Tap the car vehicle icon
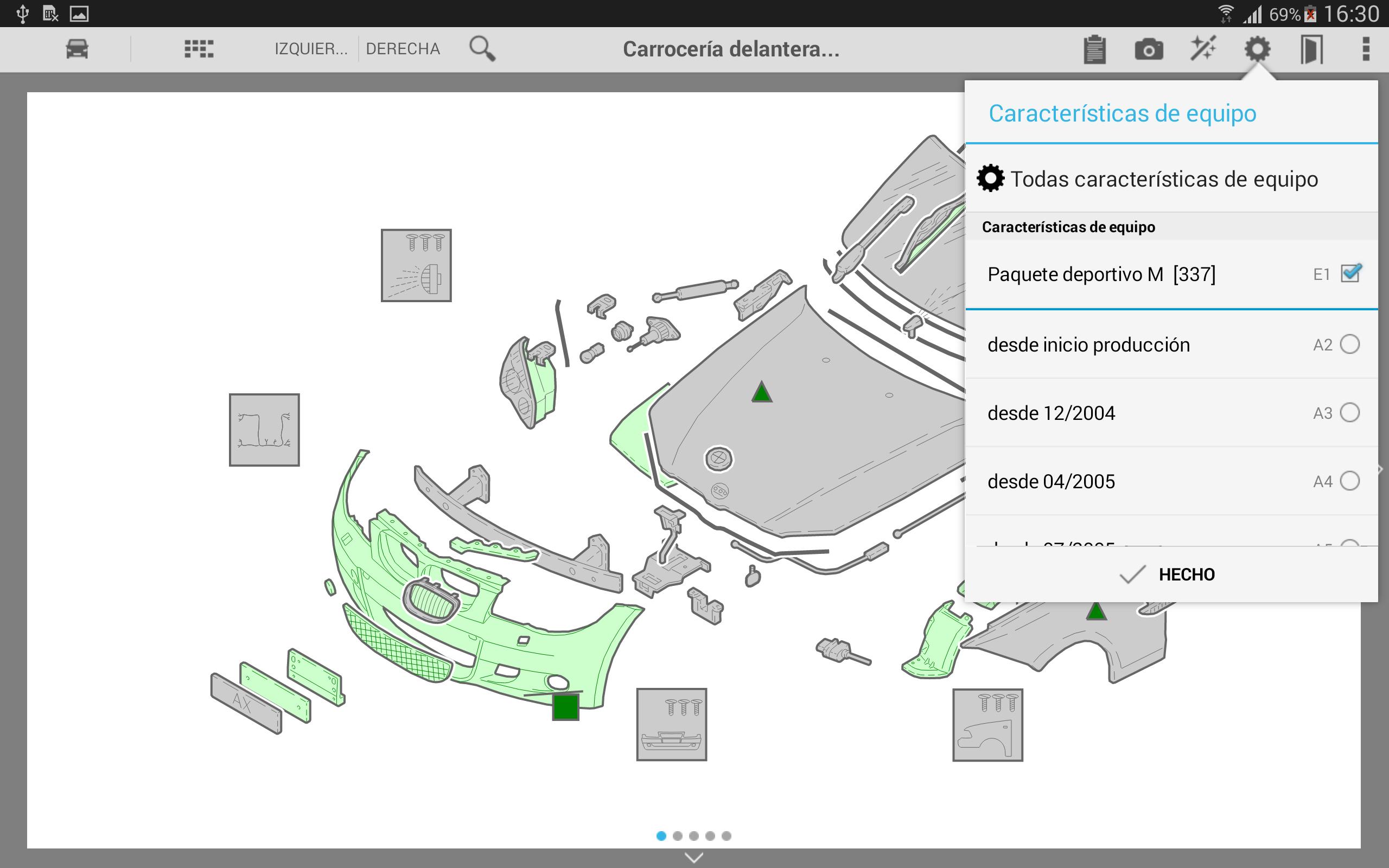Viewport: 1389px width, 868px height. click(x=77, y=49)
